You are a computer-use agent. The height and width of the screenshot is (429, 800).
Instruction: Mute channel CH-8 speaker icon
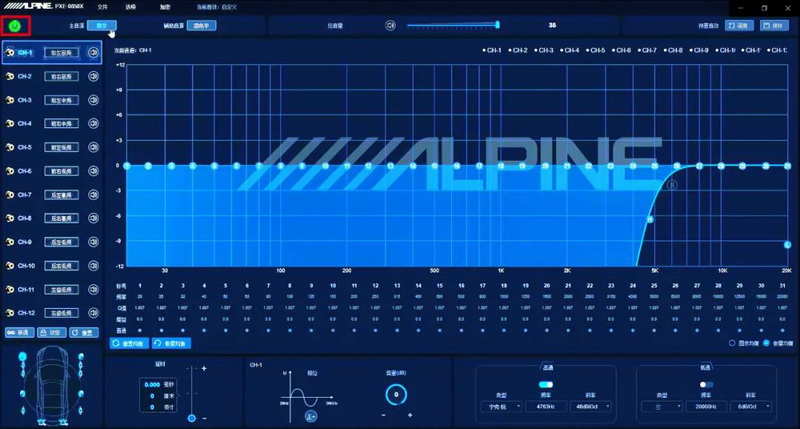click(93, 218)
